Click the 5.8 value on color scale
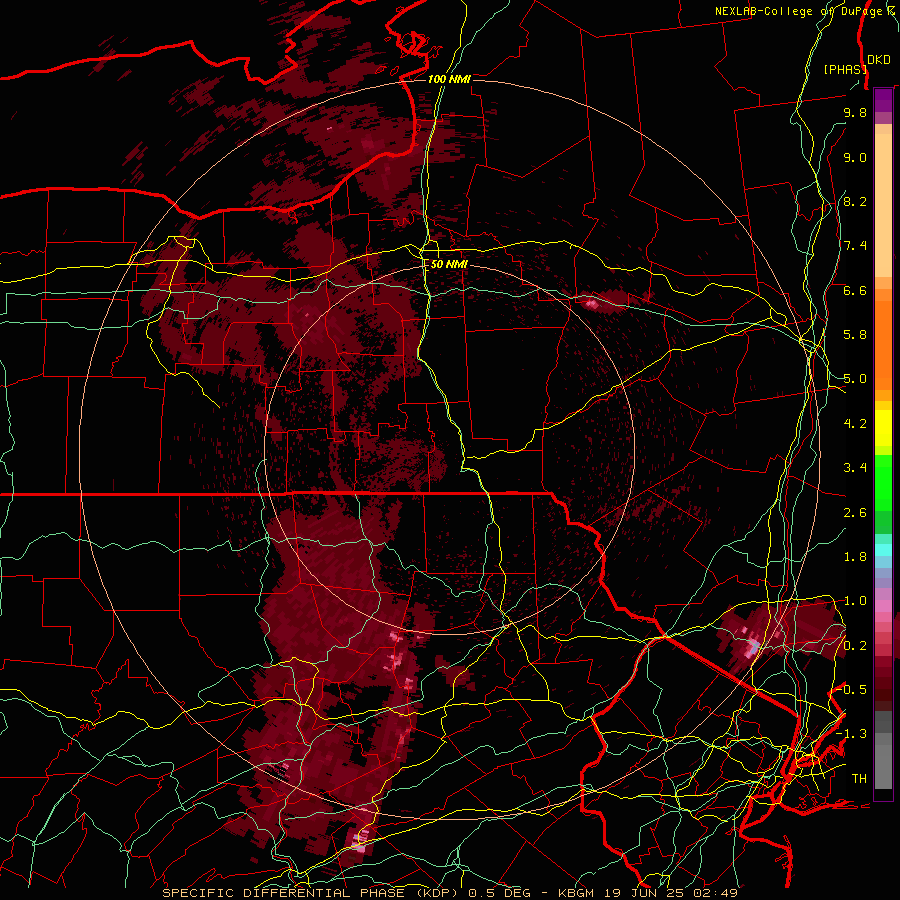900x900 pixels. (x=855, y=335)
